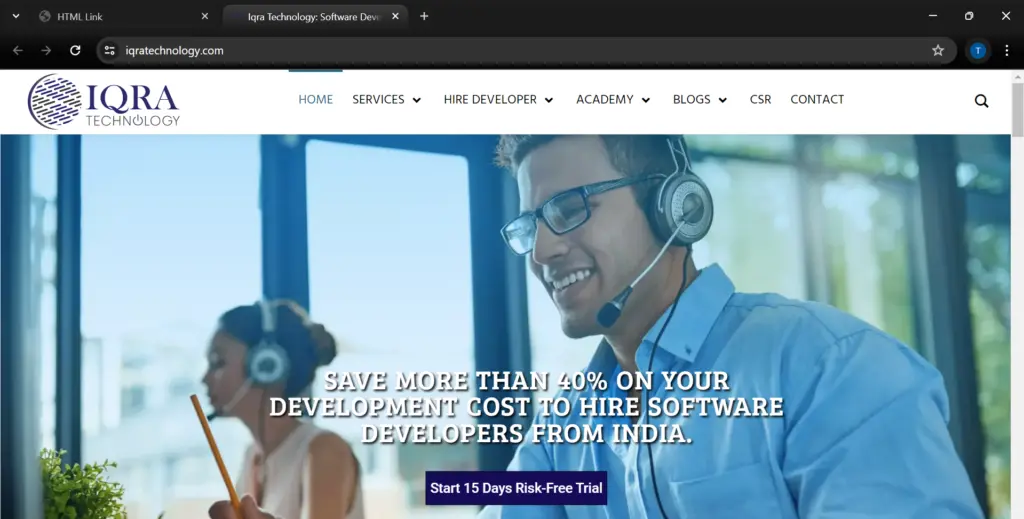Open the Chrome three-dot menu
Image resolution: width=1024 pixels, height=519 pixels.
(1006, 50)
